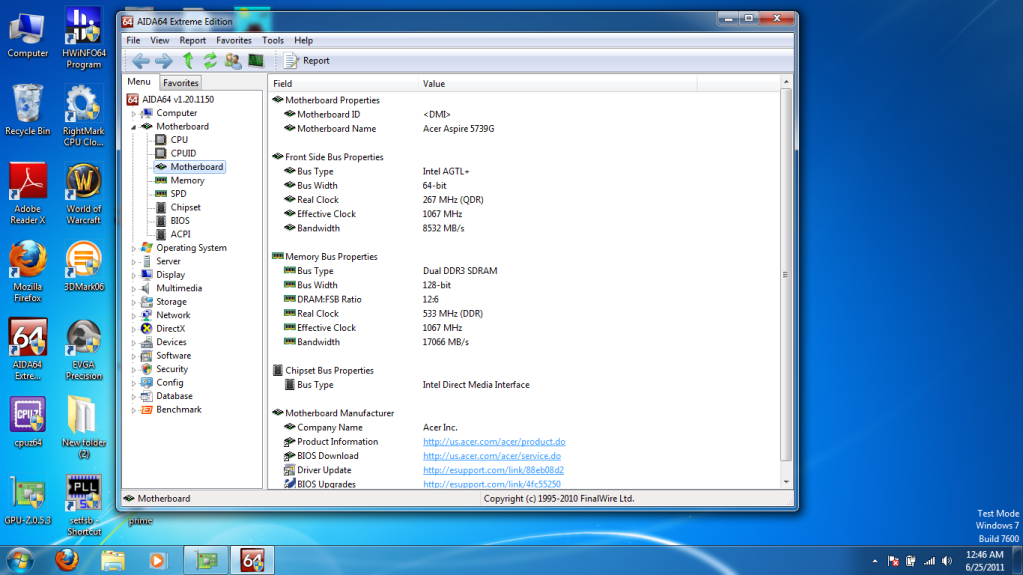
Task: Open the Help menu
Action: click(x=303, y=40)
